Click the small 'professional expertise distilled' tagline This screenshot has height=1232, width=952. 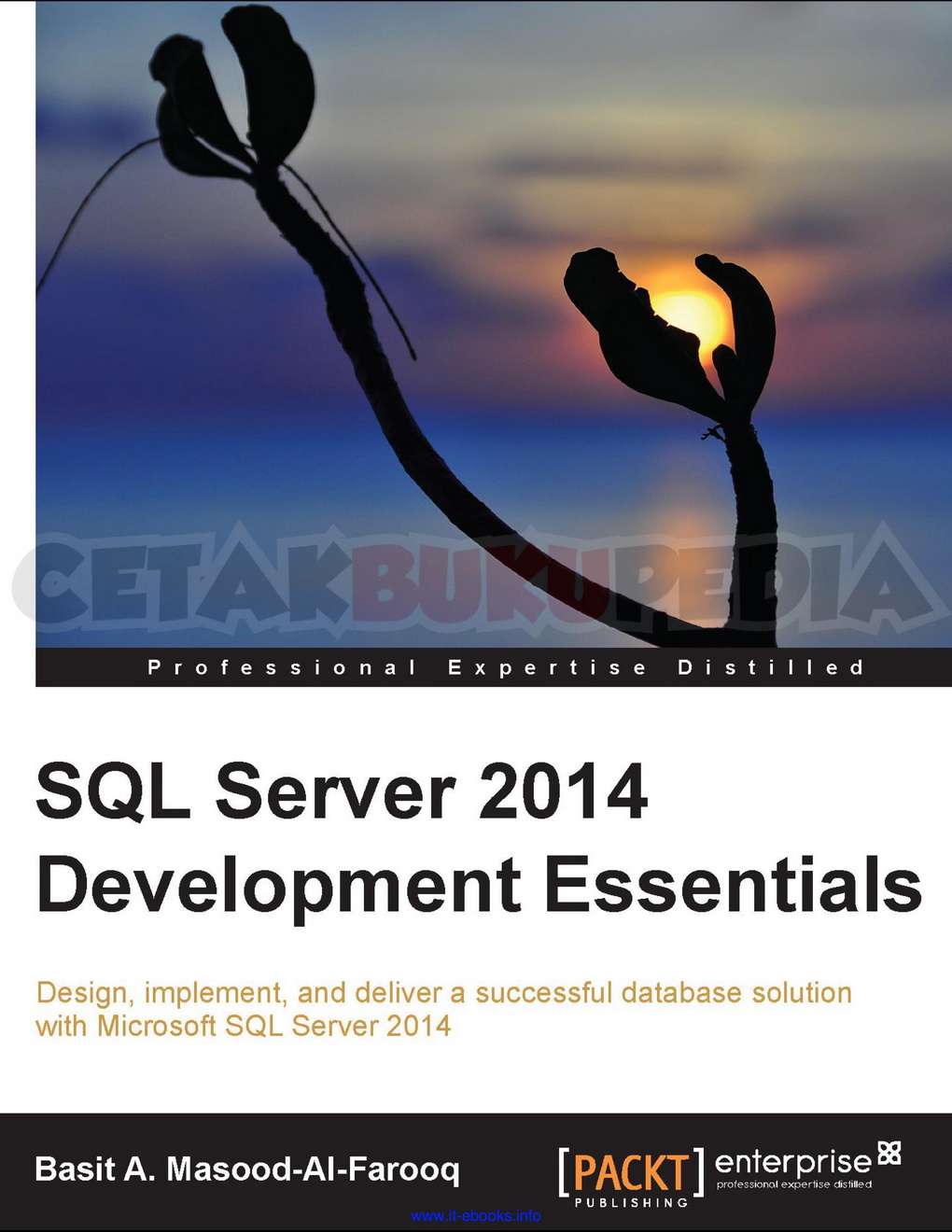[x=793, y=1184]
